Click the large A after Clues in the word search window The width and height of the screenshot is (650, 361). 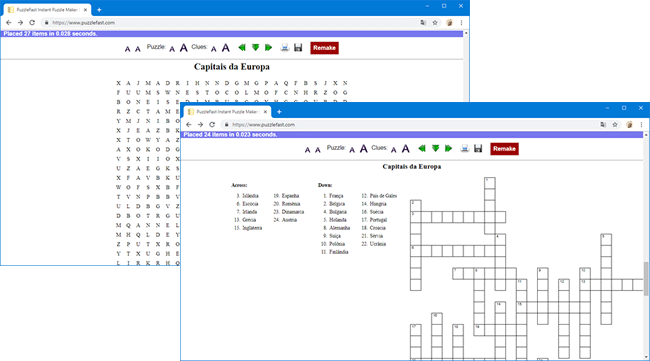point(226,48)
